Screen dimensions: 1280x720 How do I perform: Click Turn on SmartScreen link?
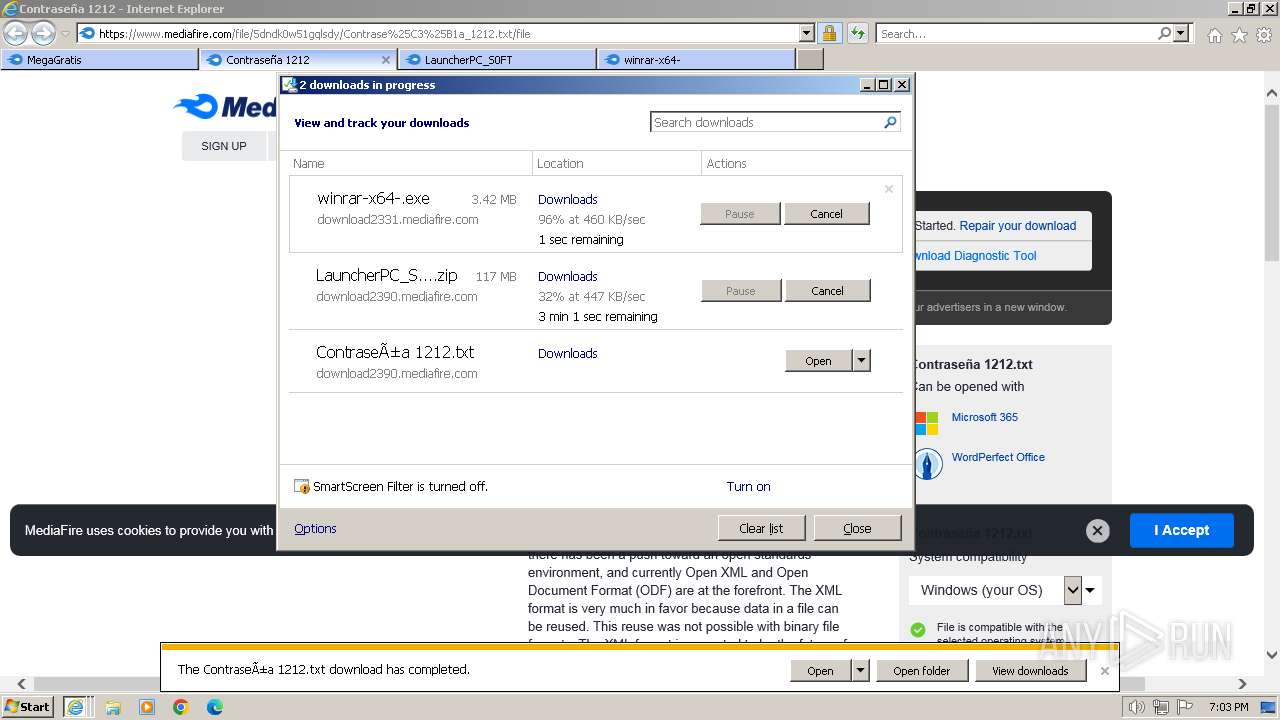click(x=748, y=487)
